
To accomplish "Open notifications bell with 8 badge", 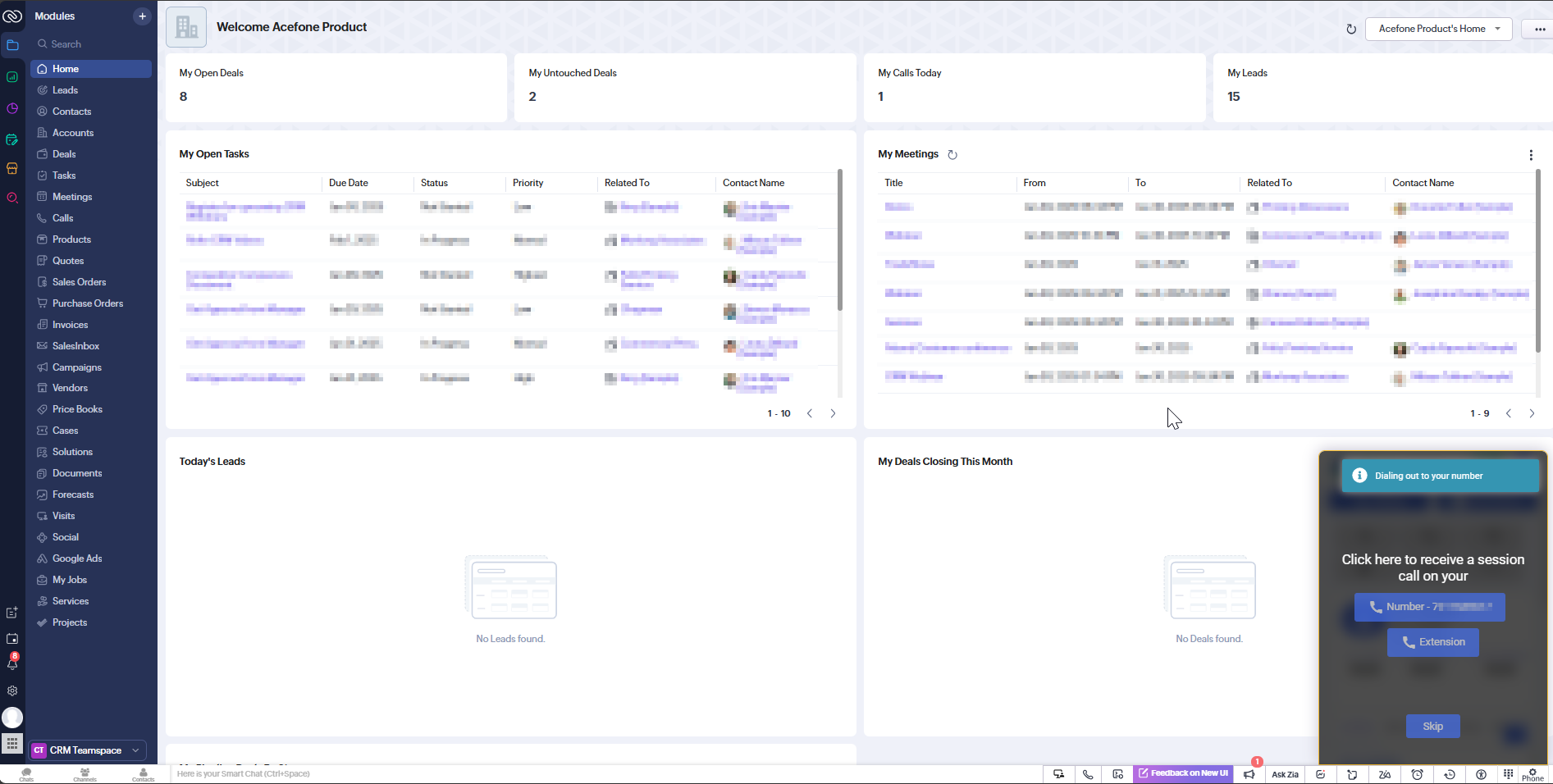I will (12, 663).
